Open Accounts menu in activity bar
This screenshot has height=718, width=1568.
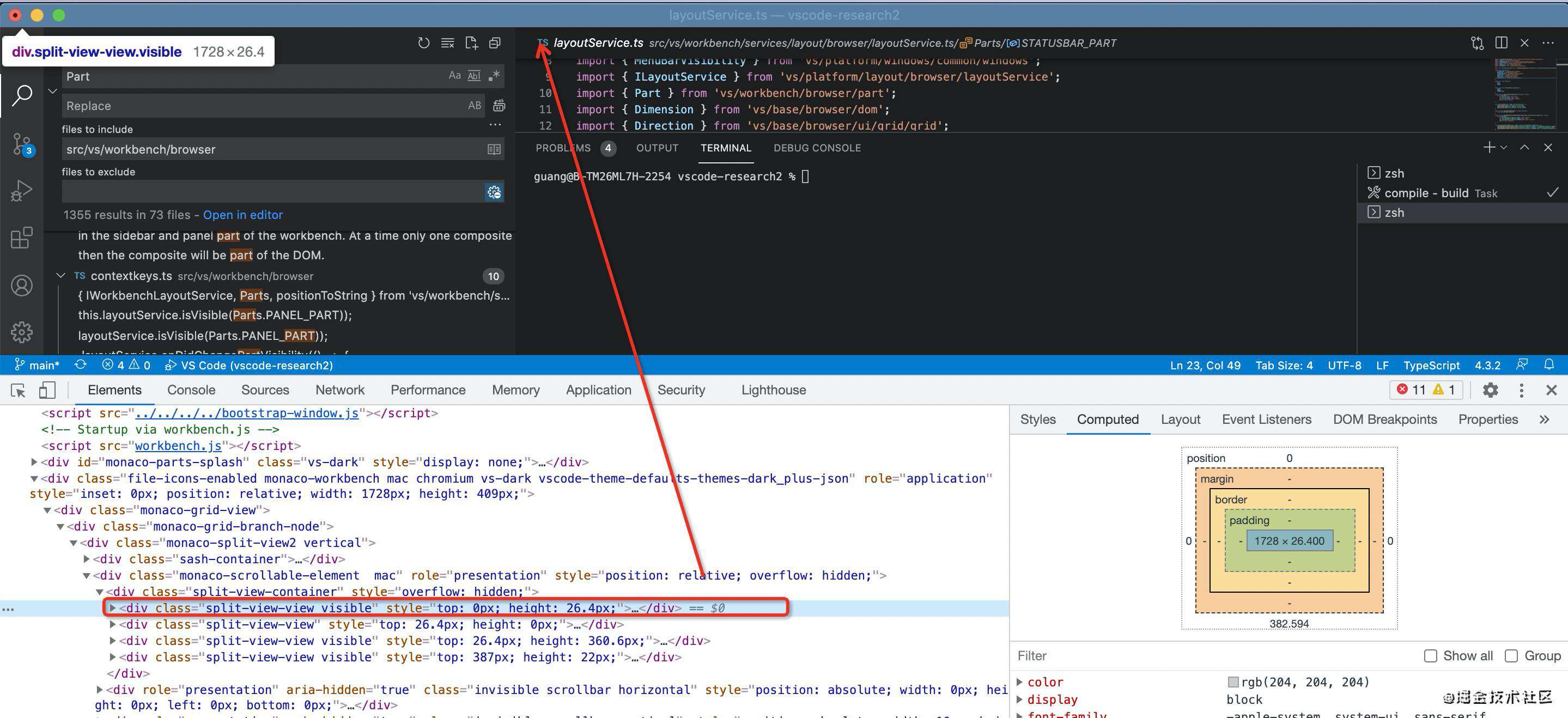(22, 285)
